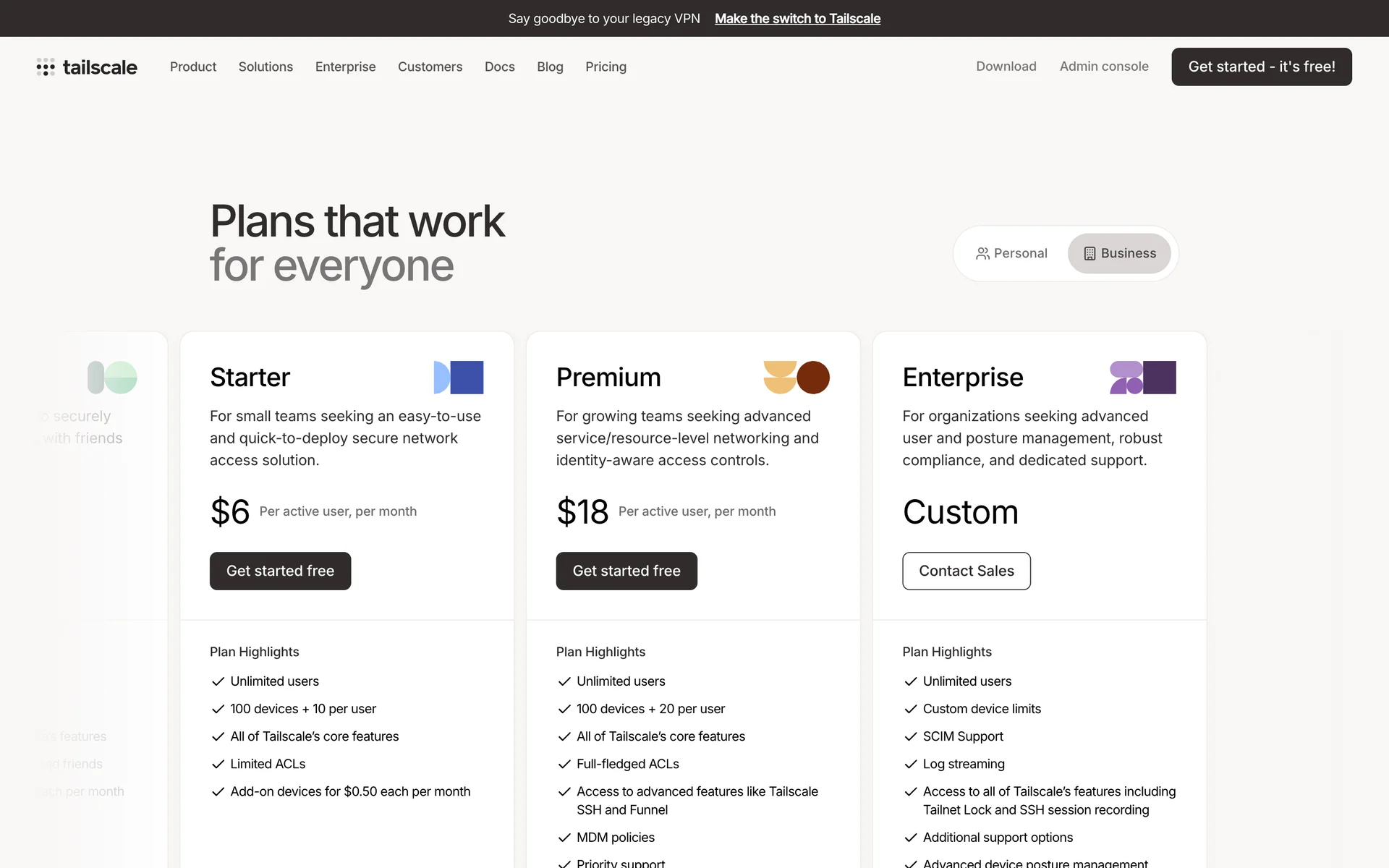Click the people icon in Personal toggle
The image size is (1389, 868).
pos(982,254)
